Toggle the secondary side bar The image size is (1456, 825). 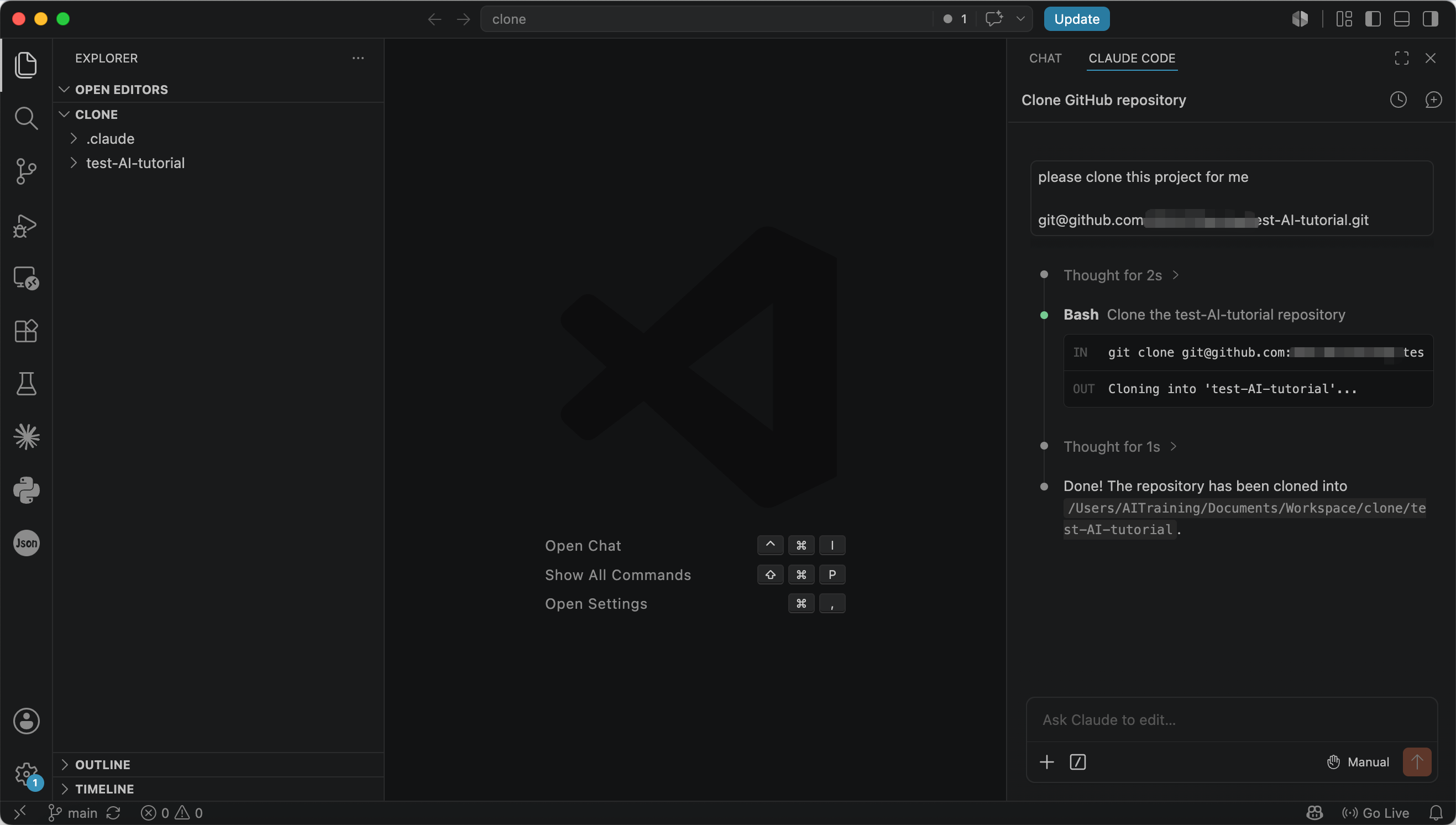[x=1430, y=19]
